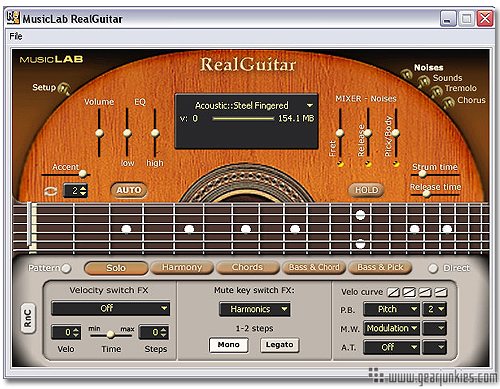Screen dimensions: 500x389
Task: Click the Velo value stepper arrows
Action: point(76,333)
